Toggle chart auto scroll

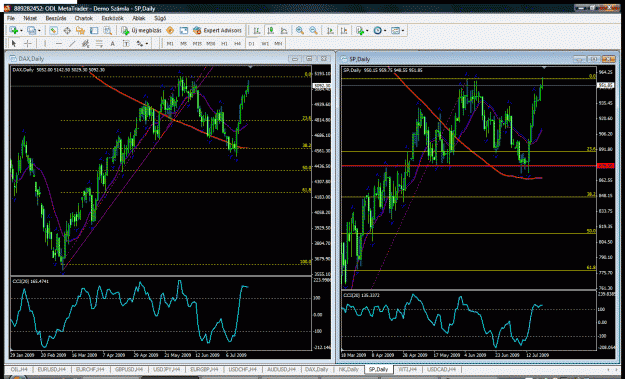click(x=330, y=30)
